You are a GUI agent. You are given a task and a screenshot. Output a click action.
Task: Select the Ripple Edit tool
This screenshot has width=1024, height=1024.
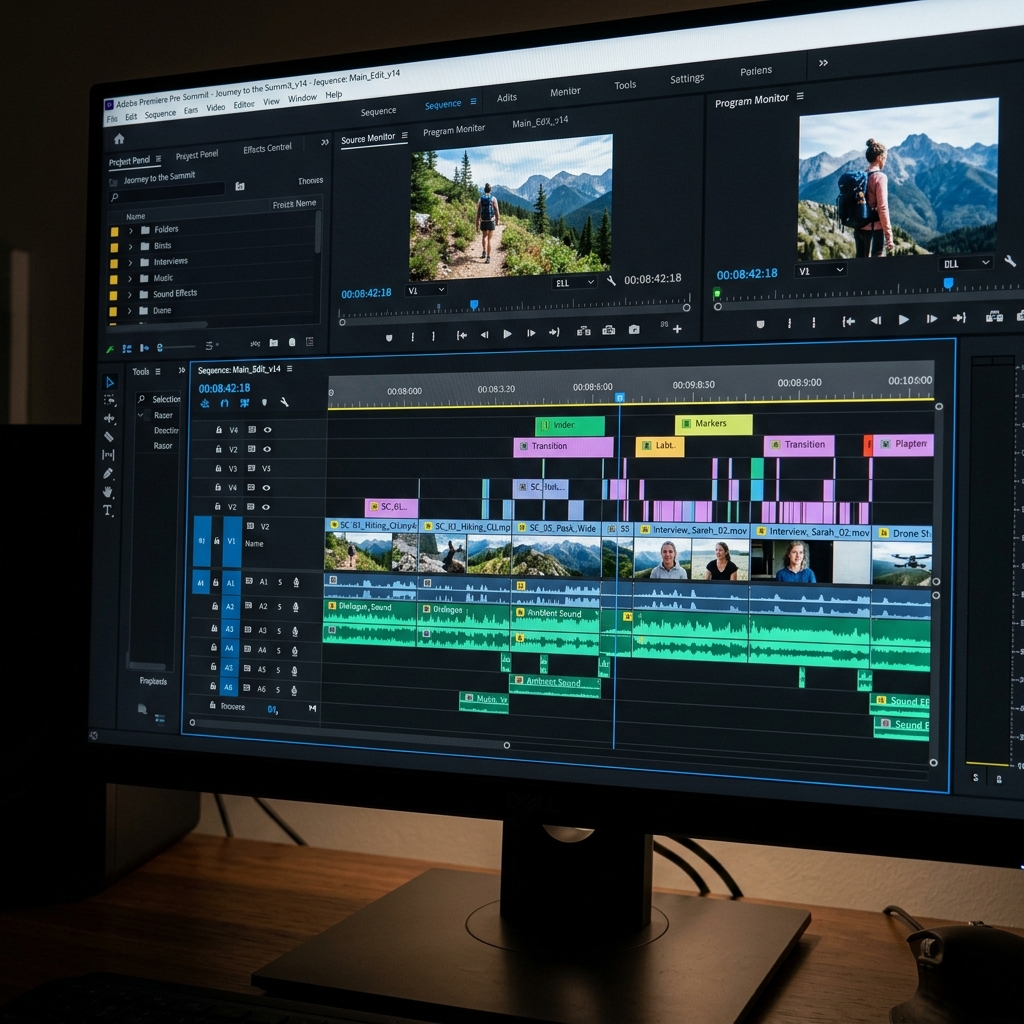pyautogui.click(x=109, y=419)
